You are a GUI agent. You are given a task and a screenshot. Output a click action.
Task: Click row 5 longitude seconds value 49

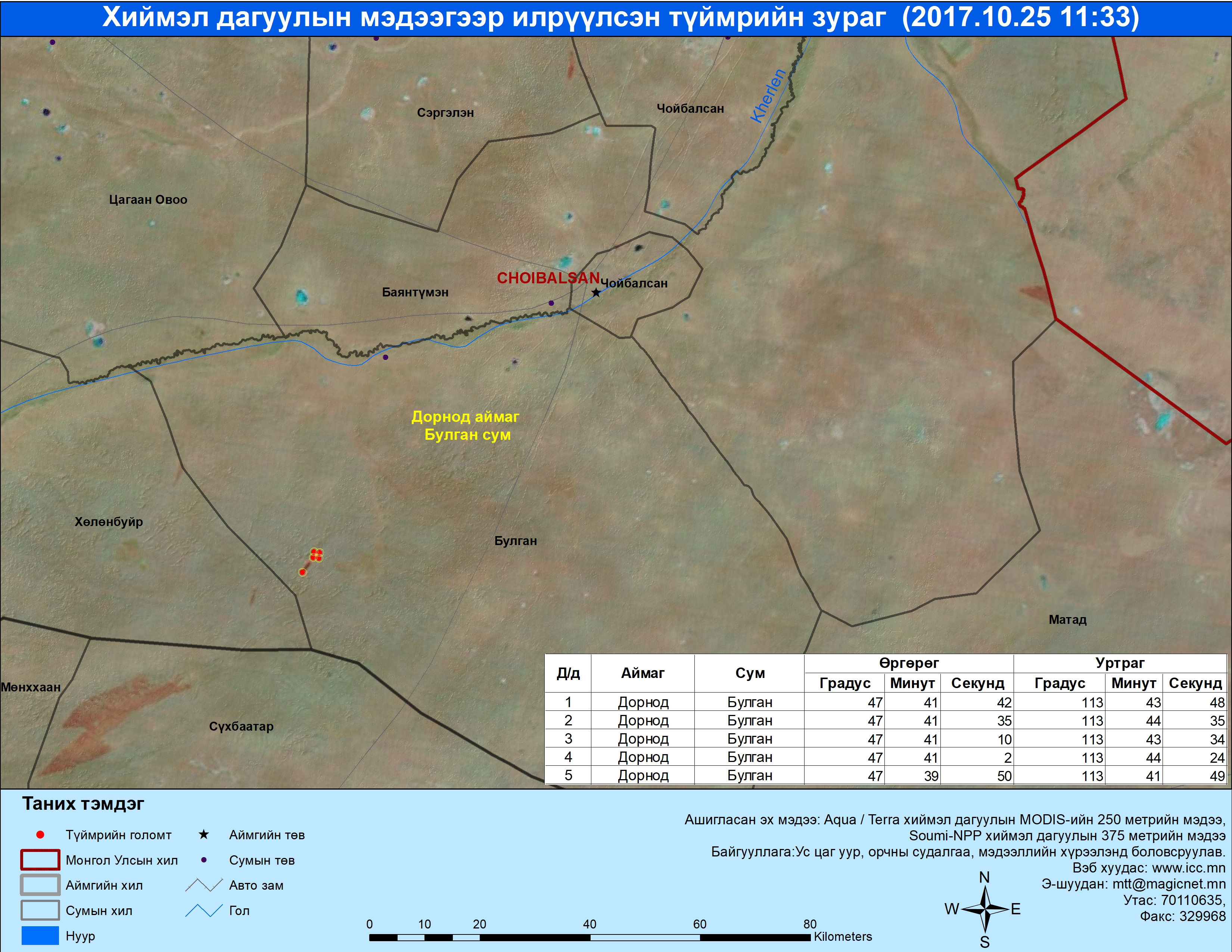(x=1217, y=776)
